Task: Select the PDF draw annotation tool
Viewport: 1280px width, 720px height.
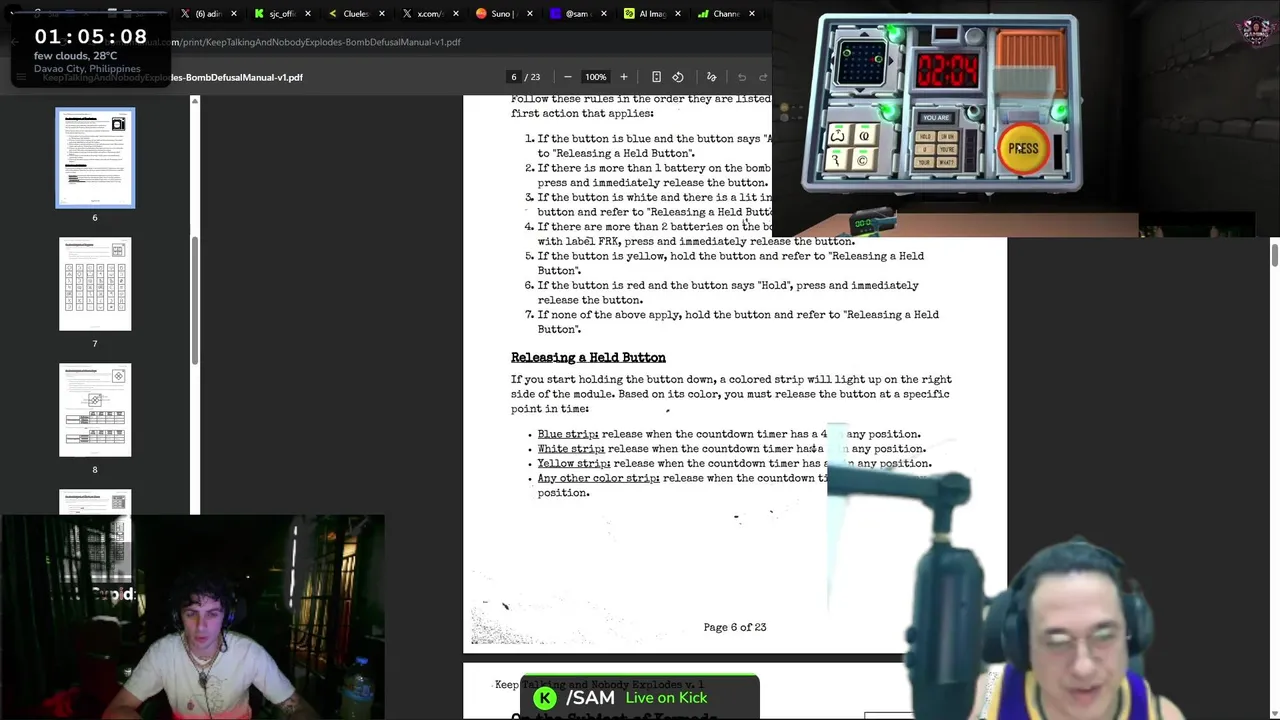Action: coord(711,77)
